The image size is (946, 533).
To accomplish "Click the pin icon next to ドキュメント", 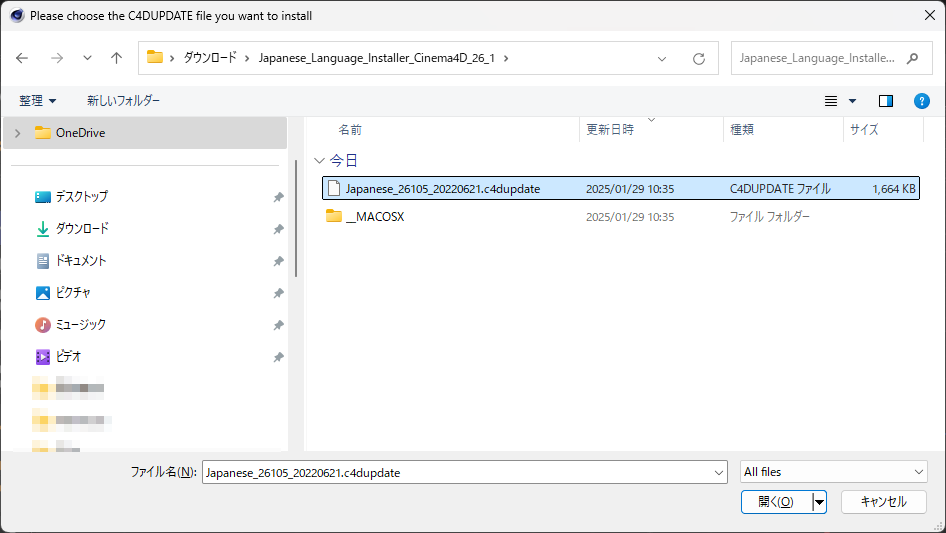I will 278,261.
